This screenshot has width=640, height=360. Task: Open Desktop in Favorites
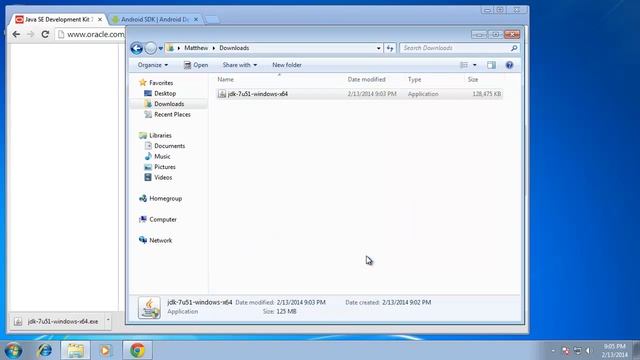(165, 93)
